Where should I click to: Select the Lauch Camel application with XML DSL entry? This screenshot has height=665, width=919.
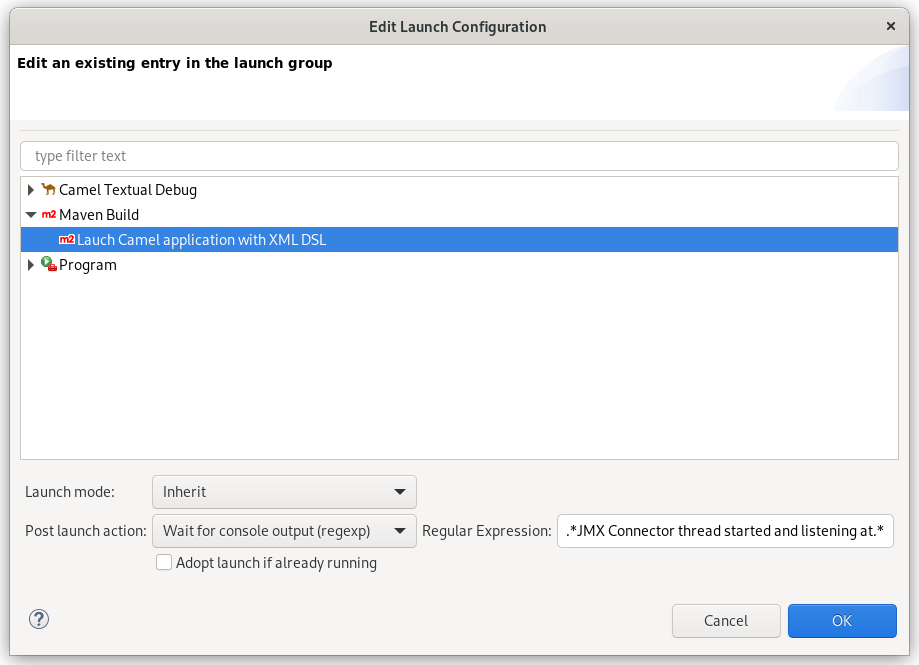click(200, 239)
